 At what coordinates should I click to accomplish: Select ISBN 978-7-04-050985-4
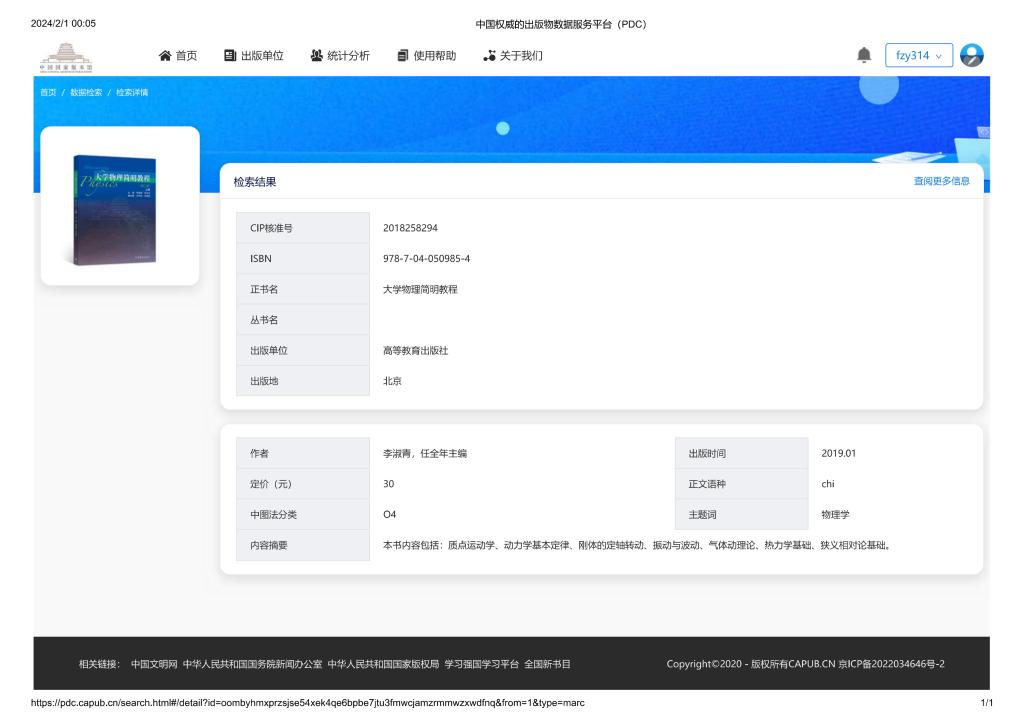pyautogui.click(x=426, y=259)
